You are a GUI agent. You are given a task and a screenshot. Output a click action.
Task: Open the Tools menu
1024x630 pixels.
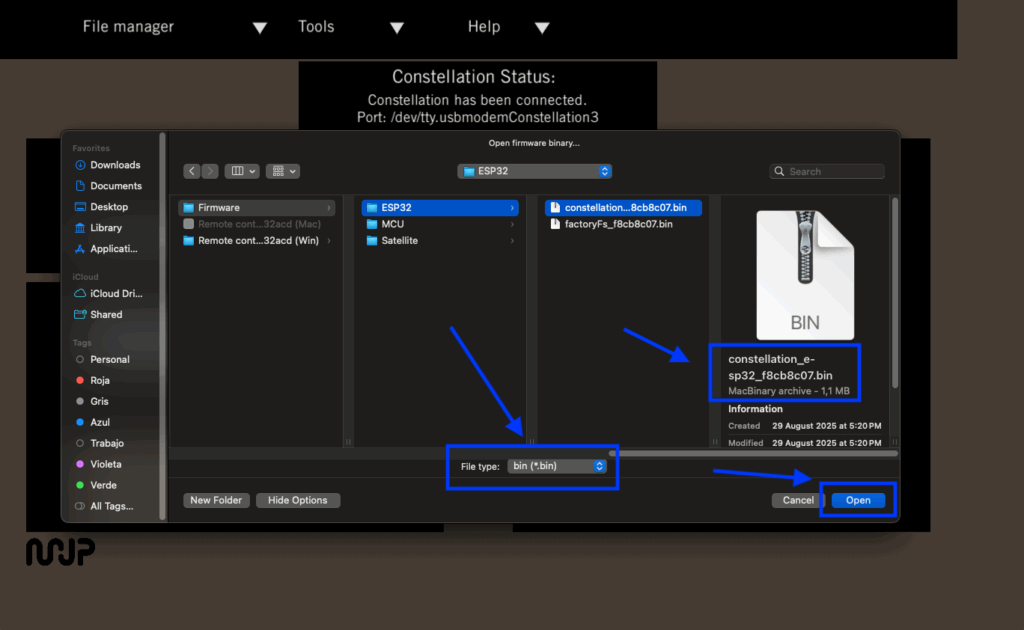point(316,27)
